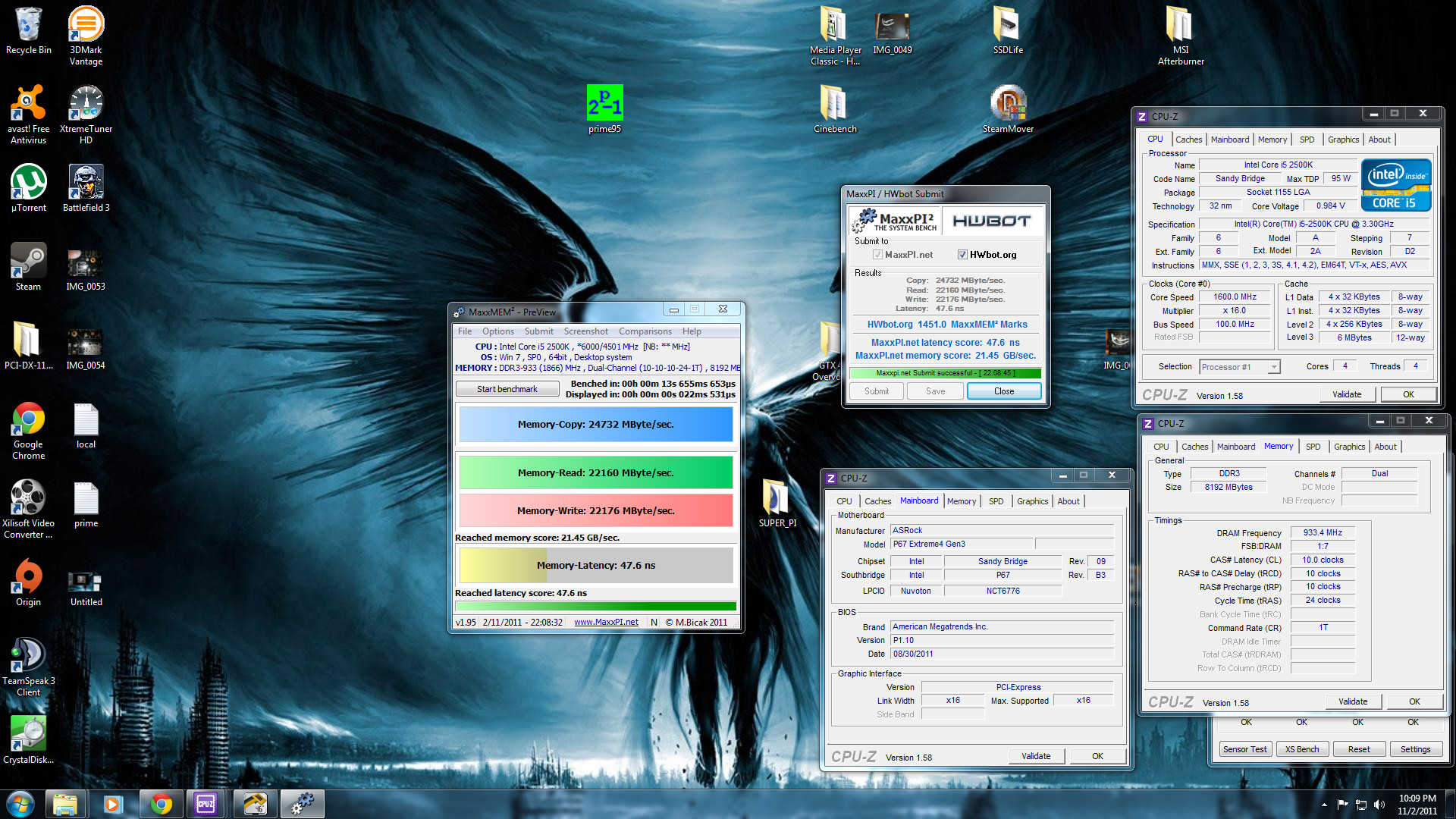The width and height of the screenshot is (1456, 819).
Task: Click OK in Memory CPU-Z window
Action: [x=1414, y=701]
